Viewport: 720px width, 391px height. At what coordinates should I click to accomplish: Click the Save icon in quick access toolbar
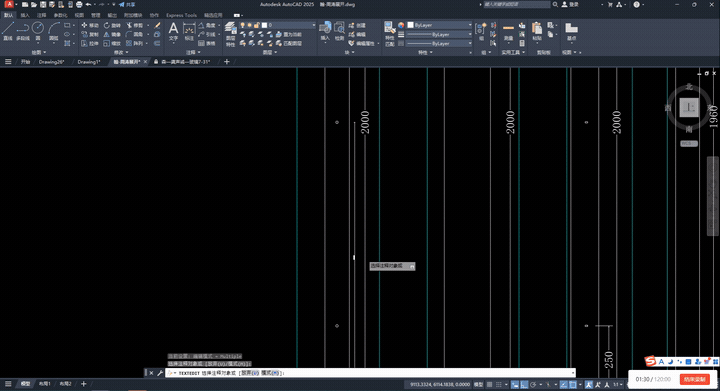43,5
